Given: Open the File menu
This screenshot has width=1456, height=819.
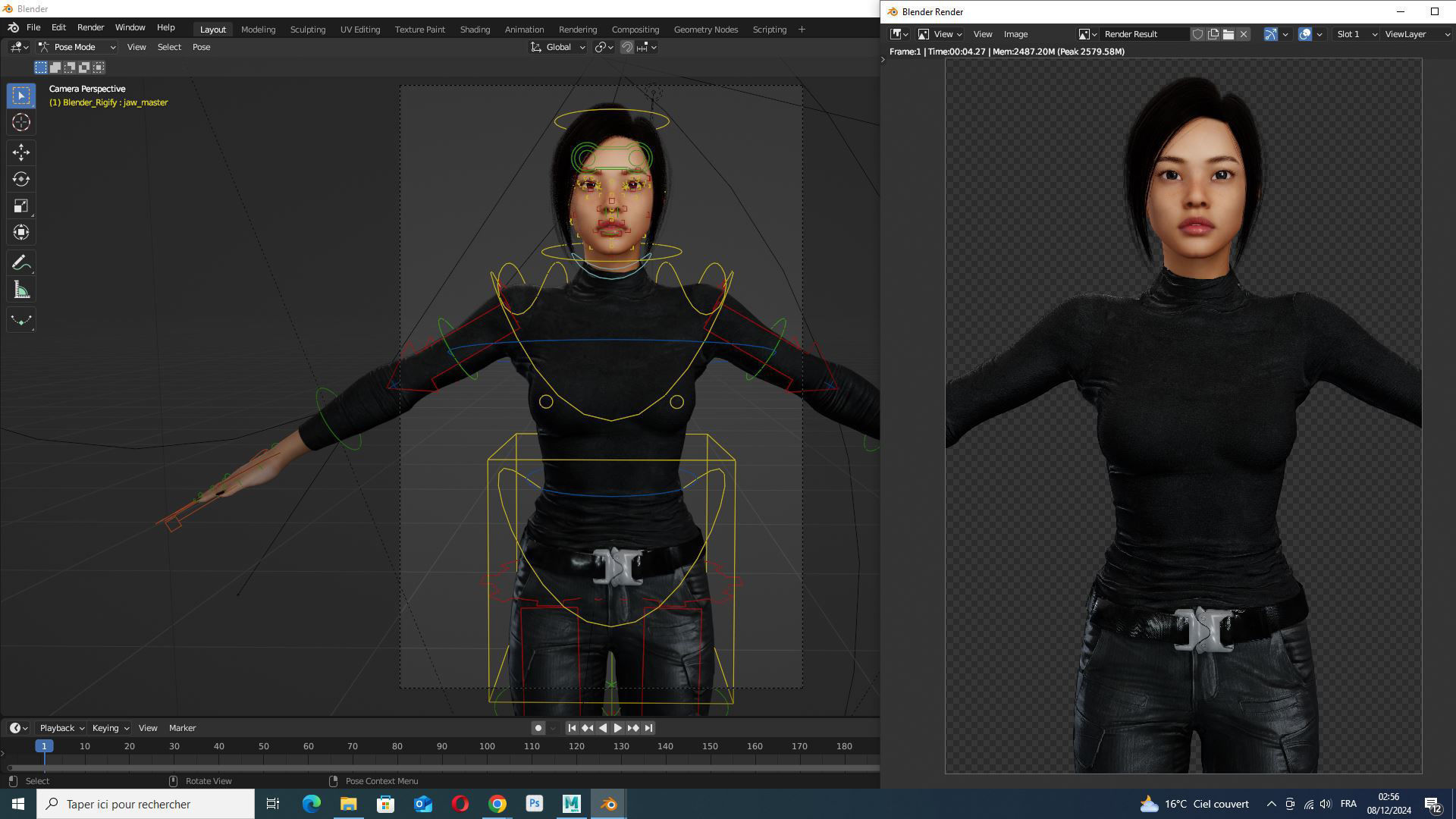Looking at the screenshot, I should pos(33,27).
